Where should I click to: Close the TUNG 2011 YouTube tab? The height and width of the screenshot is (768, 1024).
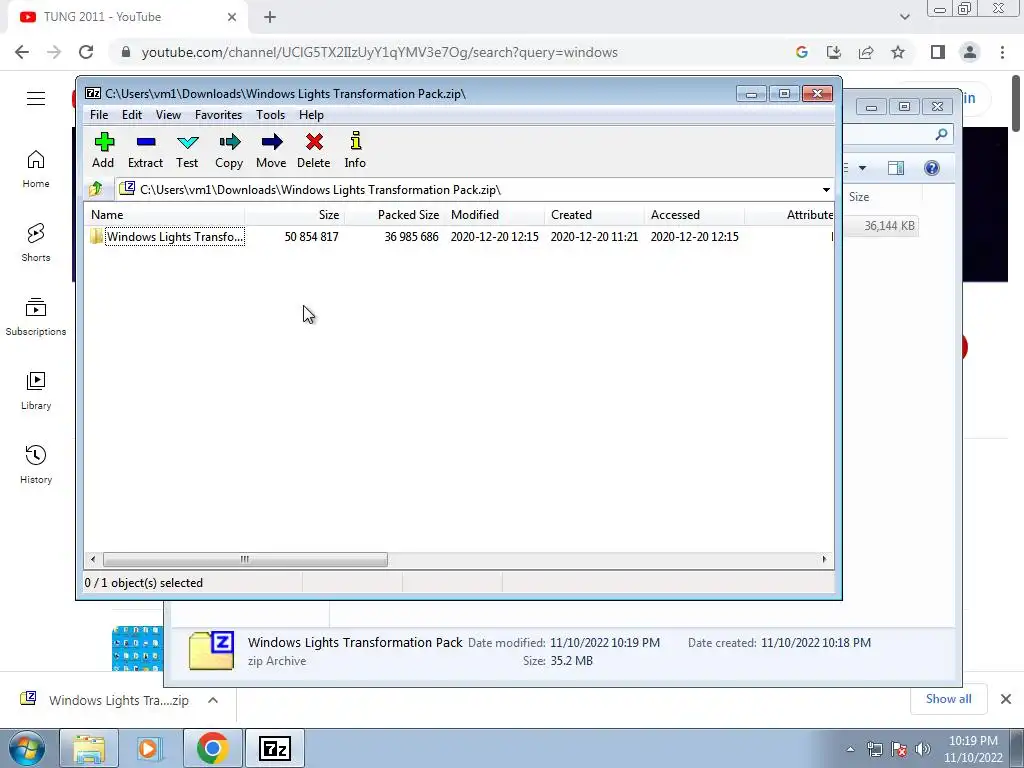pyautogui.click(x=232, y=17)
